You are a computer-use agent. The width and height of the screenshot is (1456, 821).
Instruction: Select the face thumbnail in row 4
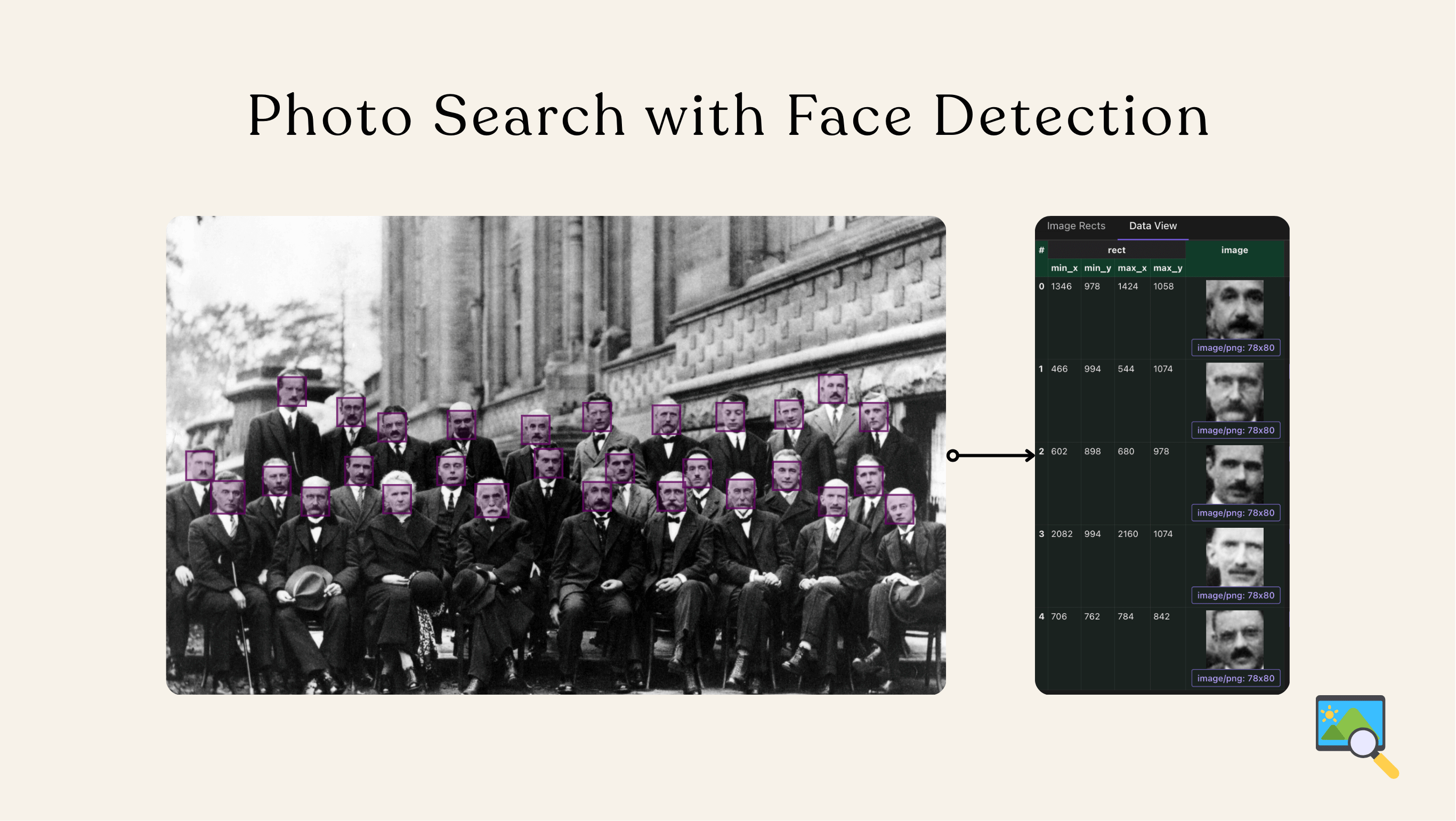pyautogui.click(x=1234, y=639)
